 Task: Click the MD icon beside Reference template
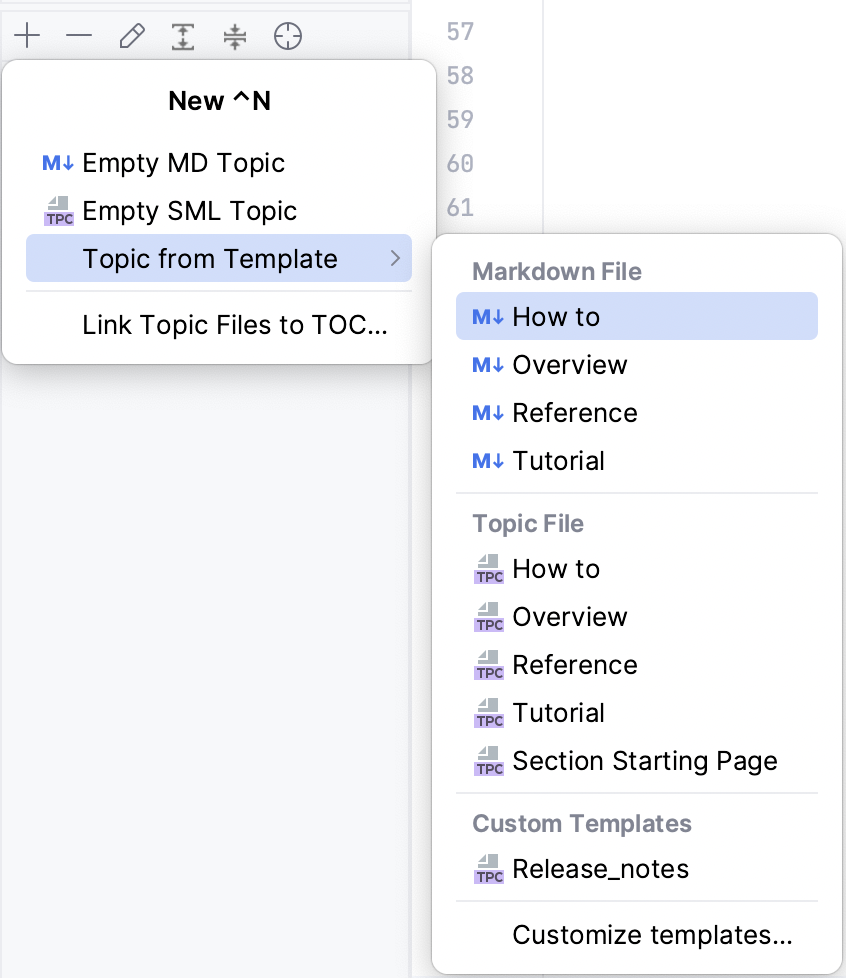tap(488, 413)
